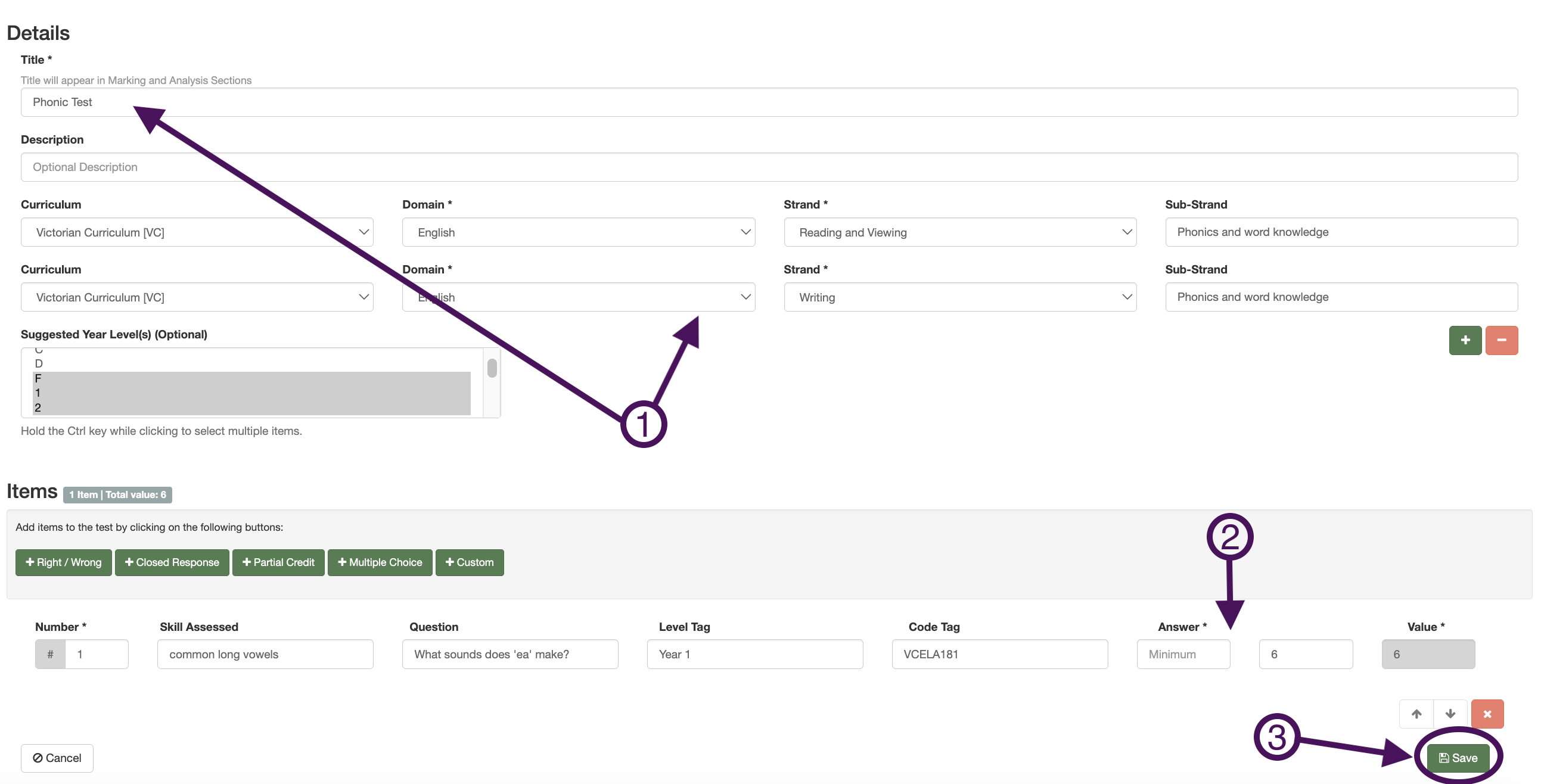Open the Writing strand dropdown
This screenshot has width=1541, height=784.
click(x=959, y=297)
